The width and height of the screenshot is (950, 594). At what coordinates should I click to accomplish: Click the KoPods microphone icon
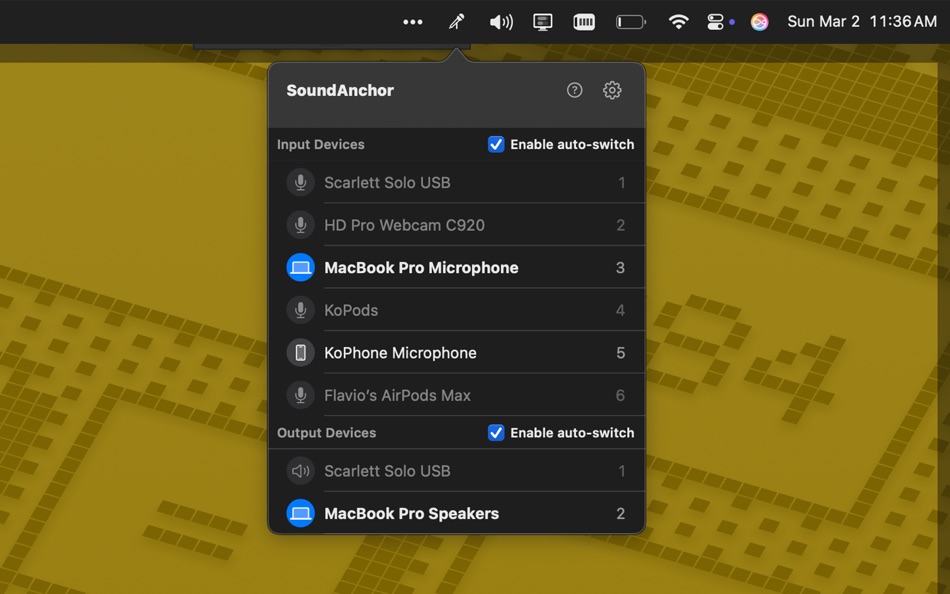click(301, 310)
